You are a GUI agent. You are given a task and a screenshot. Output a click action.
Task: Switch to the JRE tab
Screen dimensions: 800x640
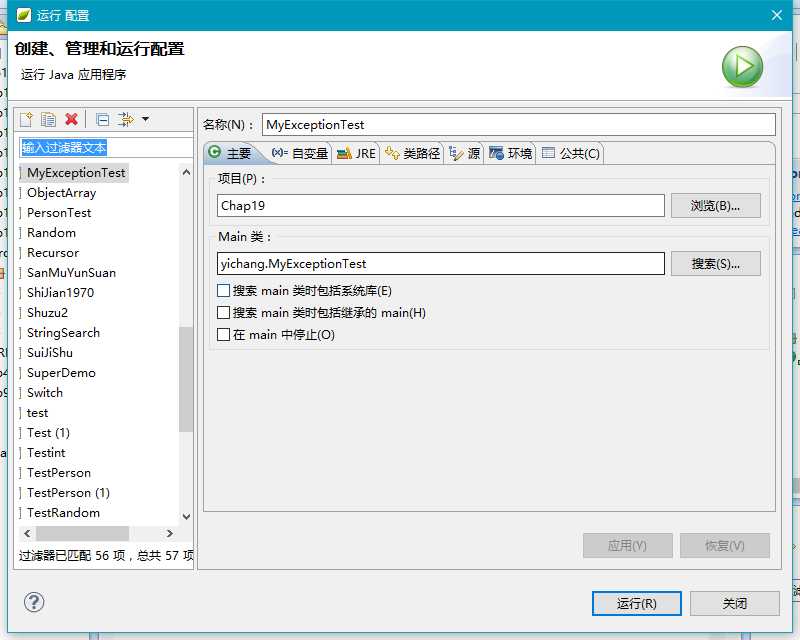pyautogui.click(x=356, y=153)
